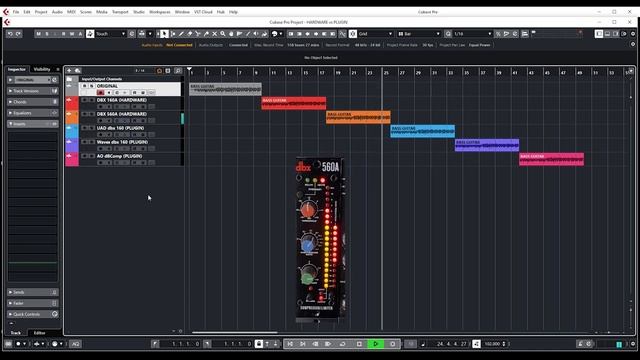Select the blue BASS GUITAR clip

click(x=422, y=131)
